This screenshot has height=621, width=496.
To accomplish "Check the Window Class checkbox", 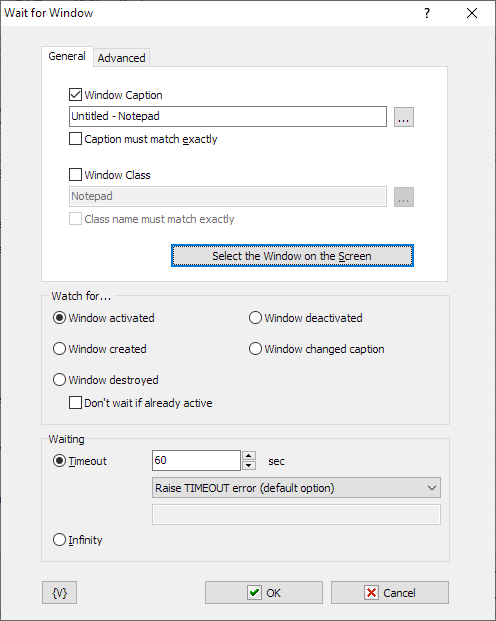I will (75, 175).
